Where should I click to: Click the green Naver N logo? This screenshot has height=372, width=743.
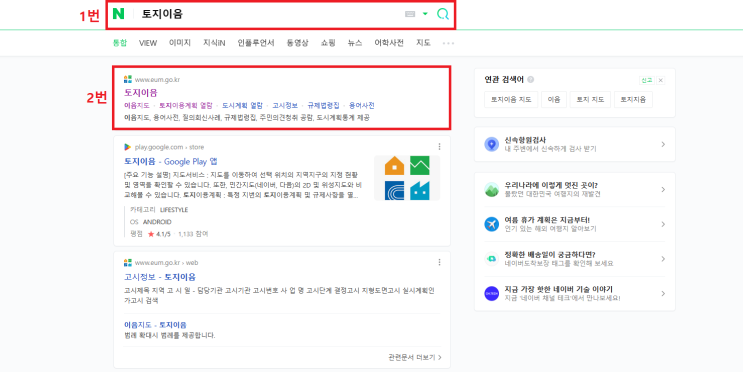(x=118, y=14)
